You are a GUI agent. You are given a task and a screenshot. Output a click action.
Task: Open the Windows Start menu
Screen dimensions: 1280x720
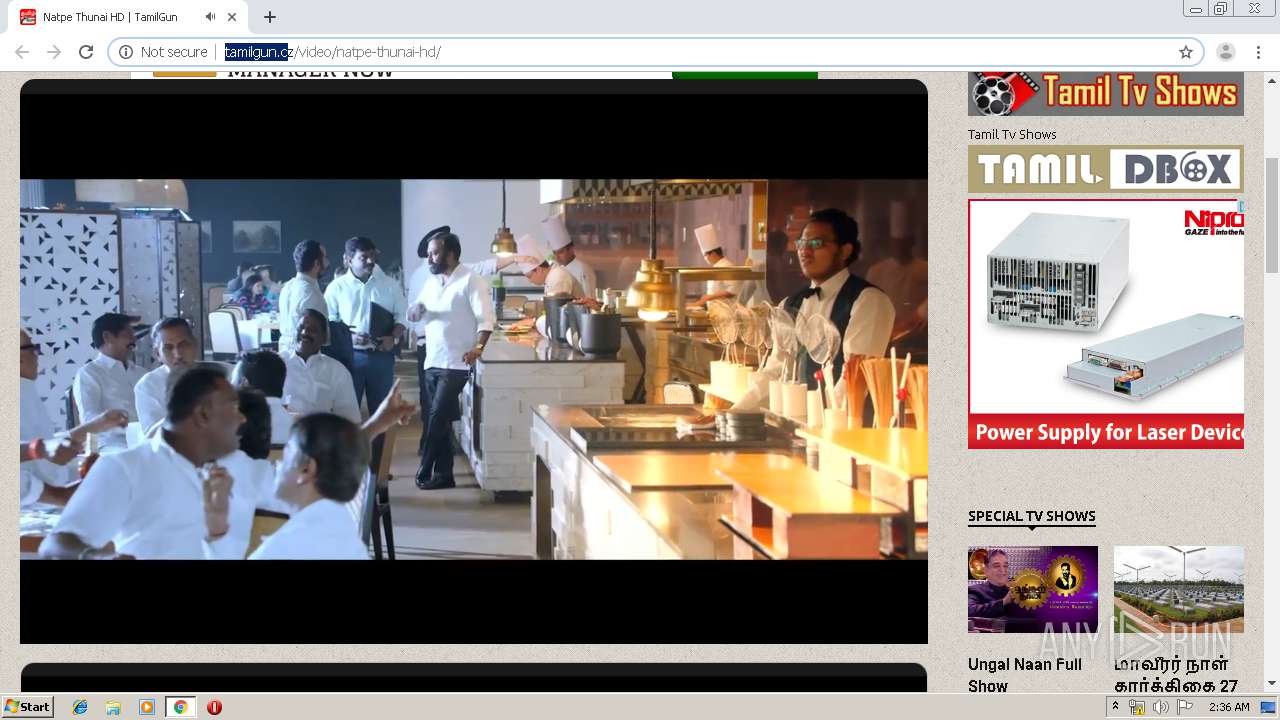[x=28, y=706]
